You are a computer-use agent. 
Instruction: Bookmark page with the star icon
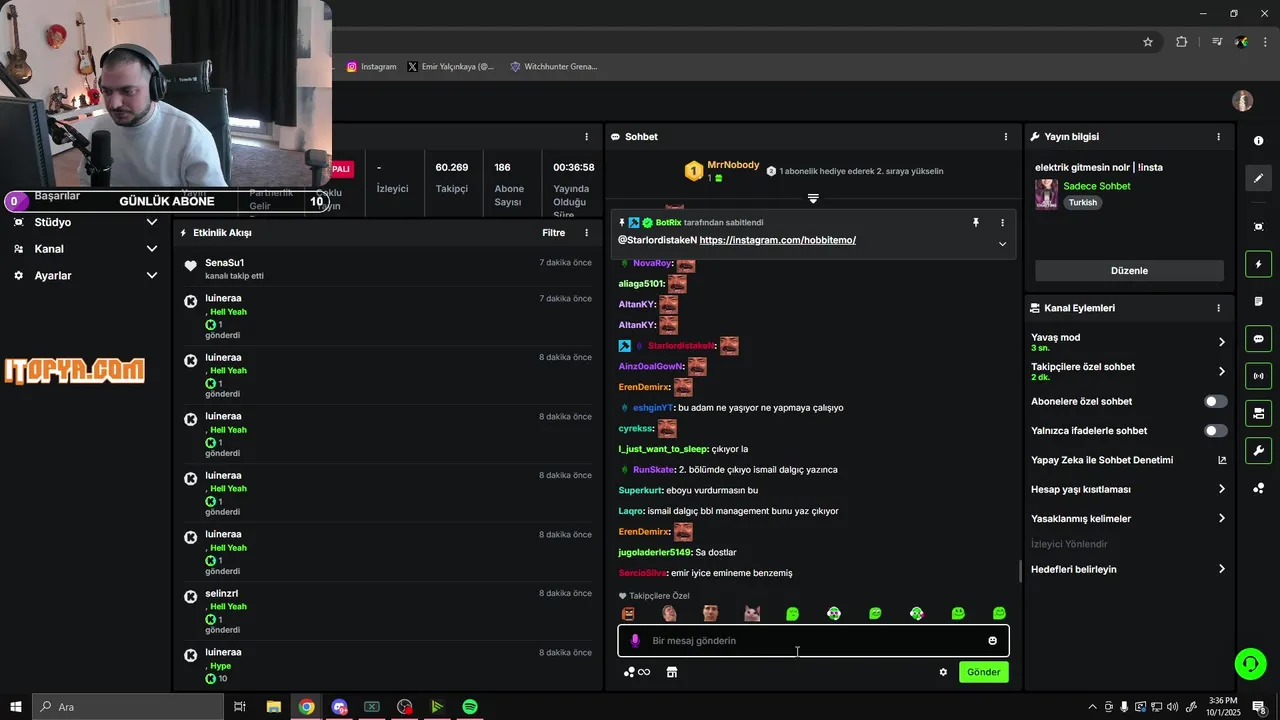coord(1148,42)
